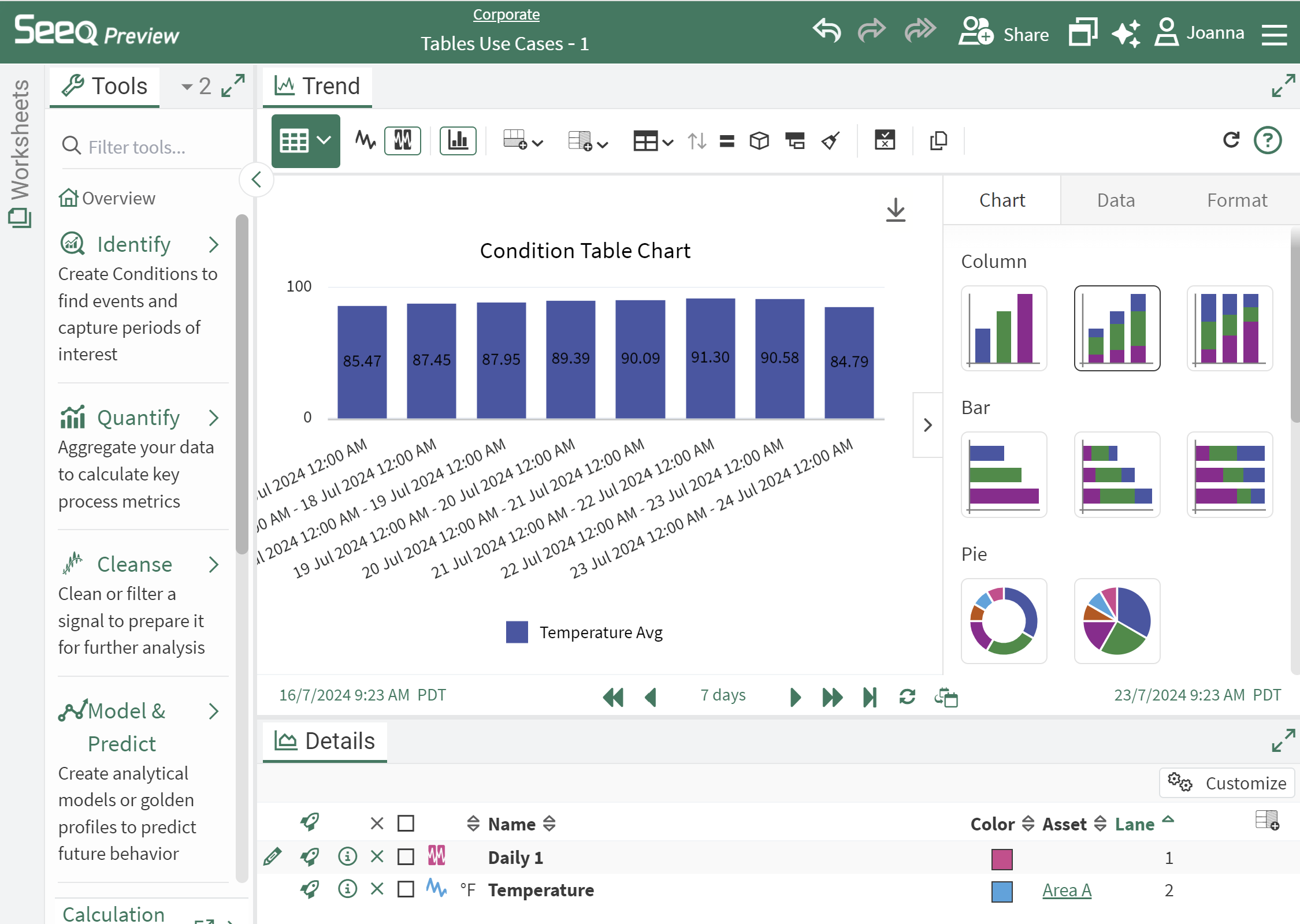The image size is (1300, 924).
Task: Collapse the chart settings panel arrow
Action: [x=928, y=425]
